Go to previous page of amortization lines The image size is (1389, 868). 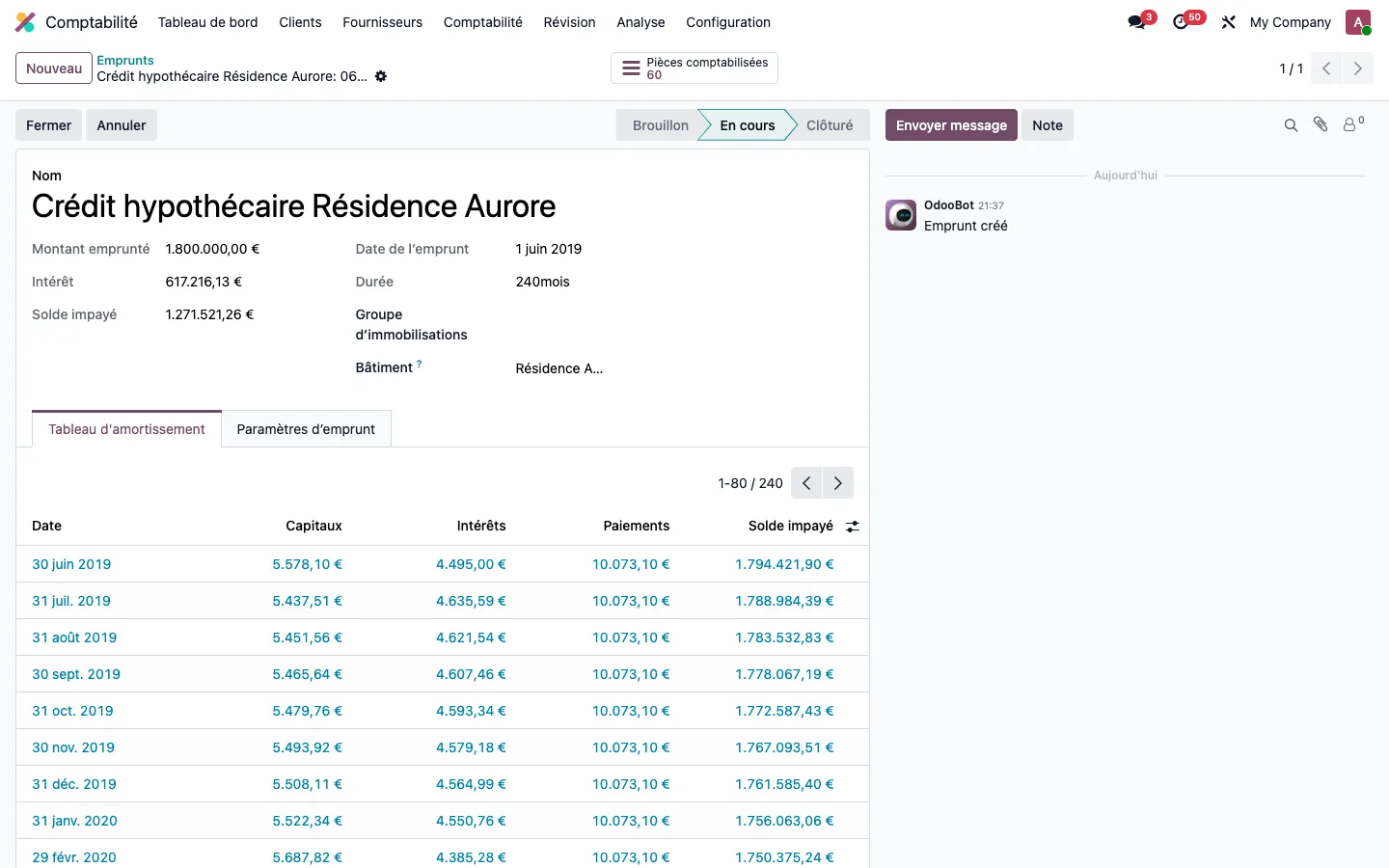tap(806, 483)
